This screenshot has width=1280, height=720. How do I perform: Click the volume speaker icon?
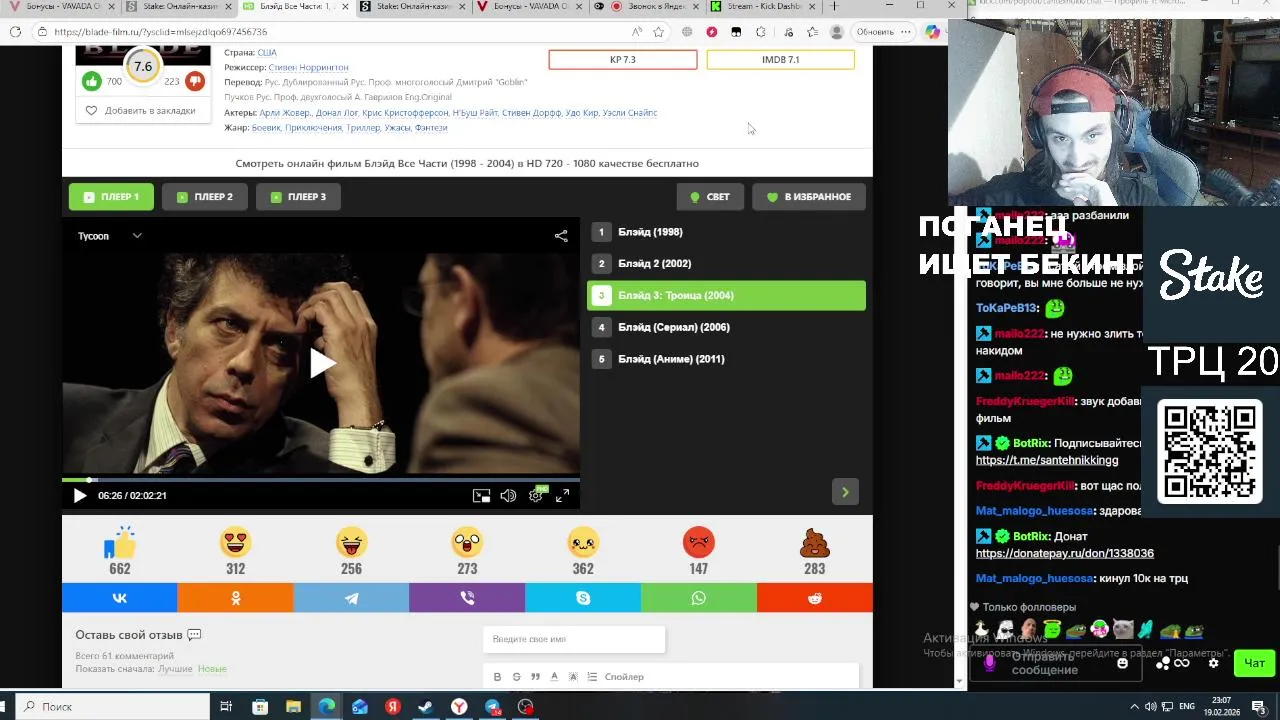pyautogui.click(x=508, y=495)
